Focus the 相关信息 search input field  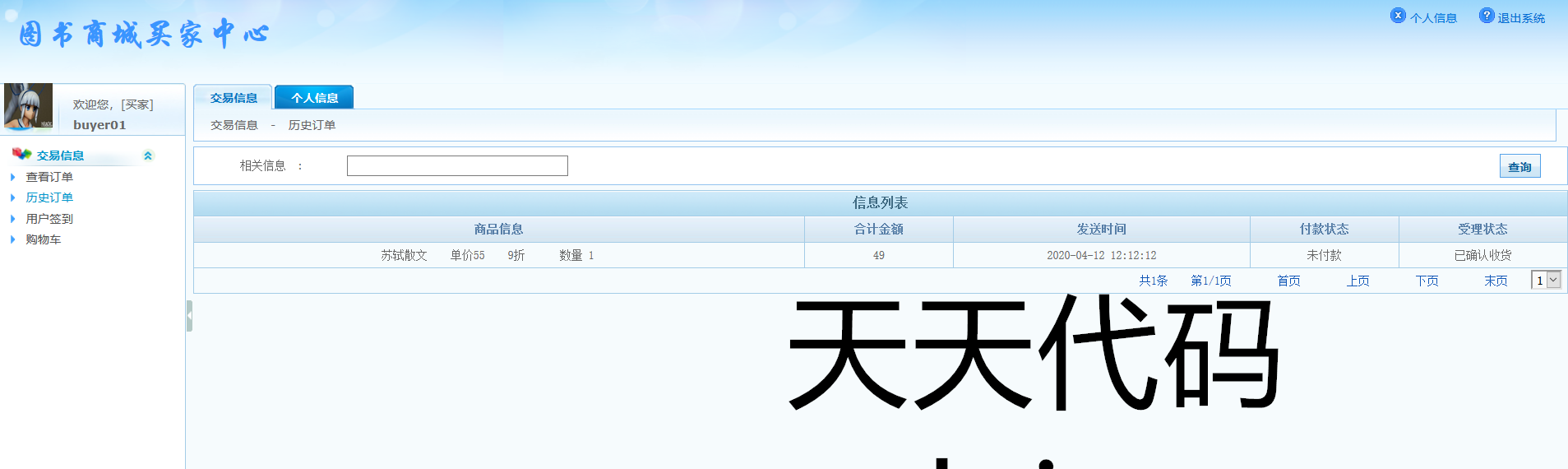pyautogui.click(x=457, y=166)
